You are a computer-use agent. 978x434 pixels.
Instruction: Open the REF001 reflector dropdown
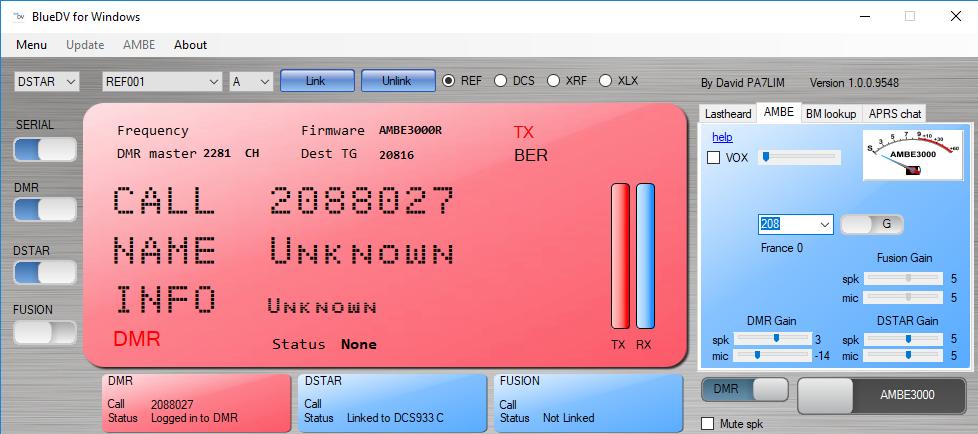point(162,82)
